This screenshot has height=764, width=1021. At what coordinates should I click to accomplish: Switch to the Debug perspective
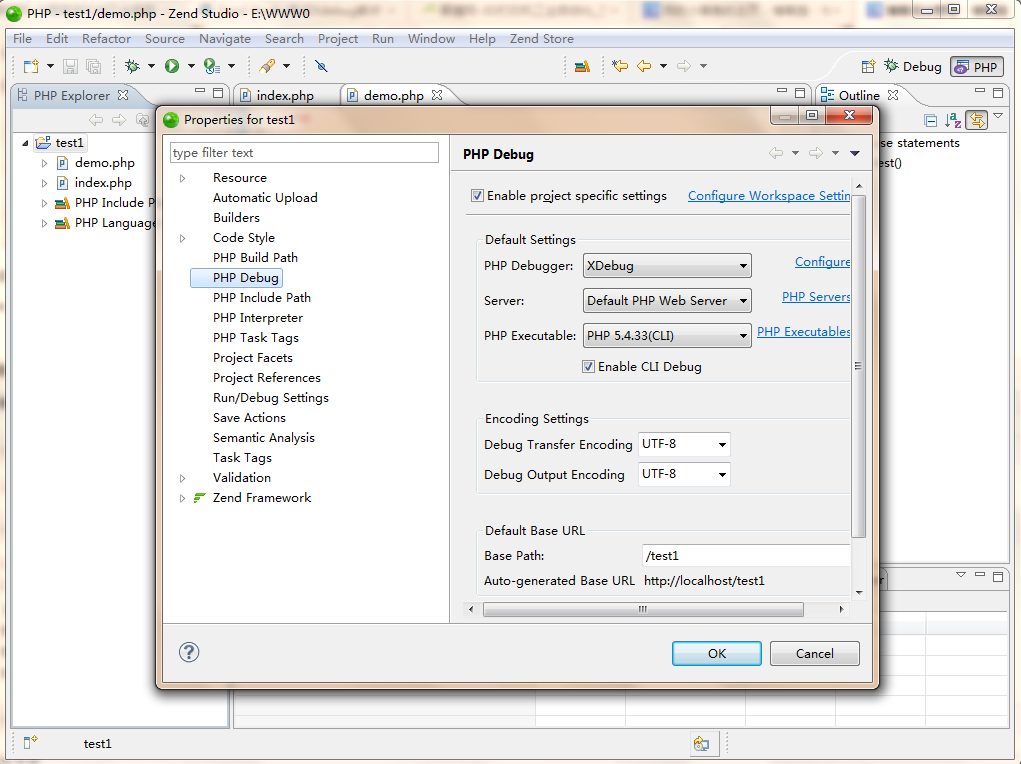coord(912,66)
